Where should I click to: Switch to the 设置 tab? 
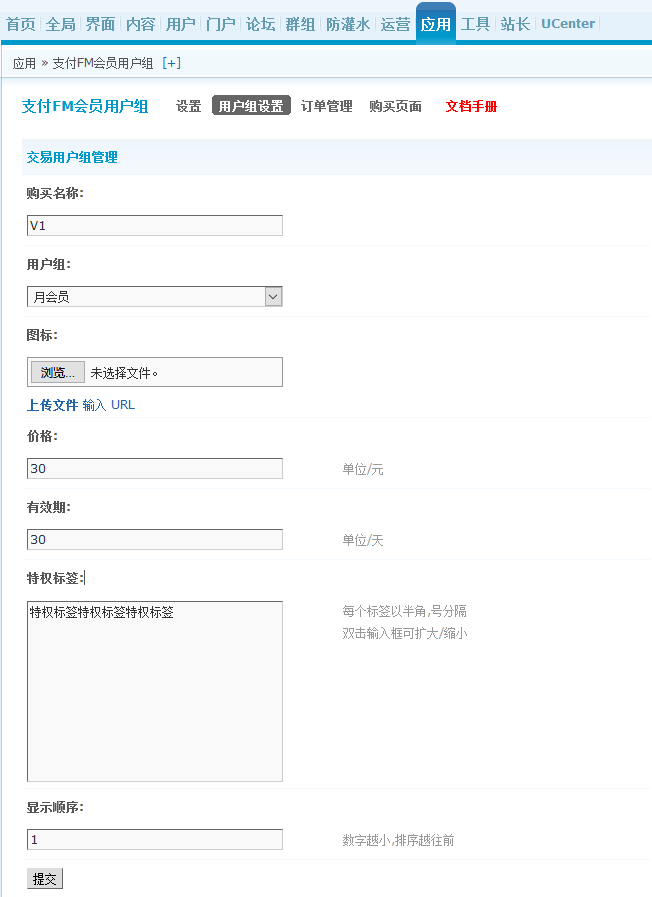188,106
